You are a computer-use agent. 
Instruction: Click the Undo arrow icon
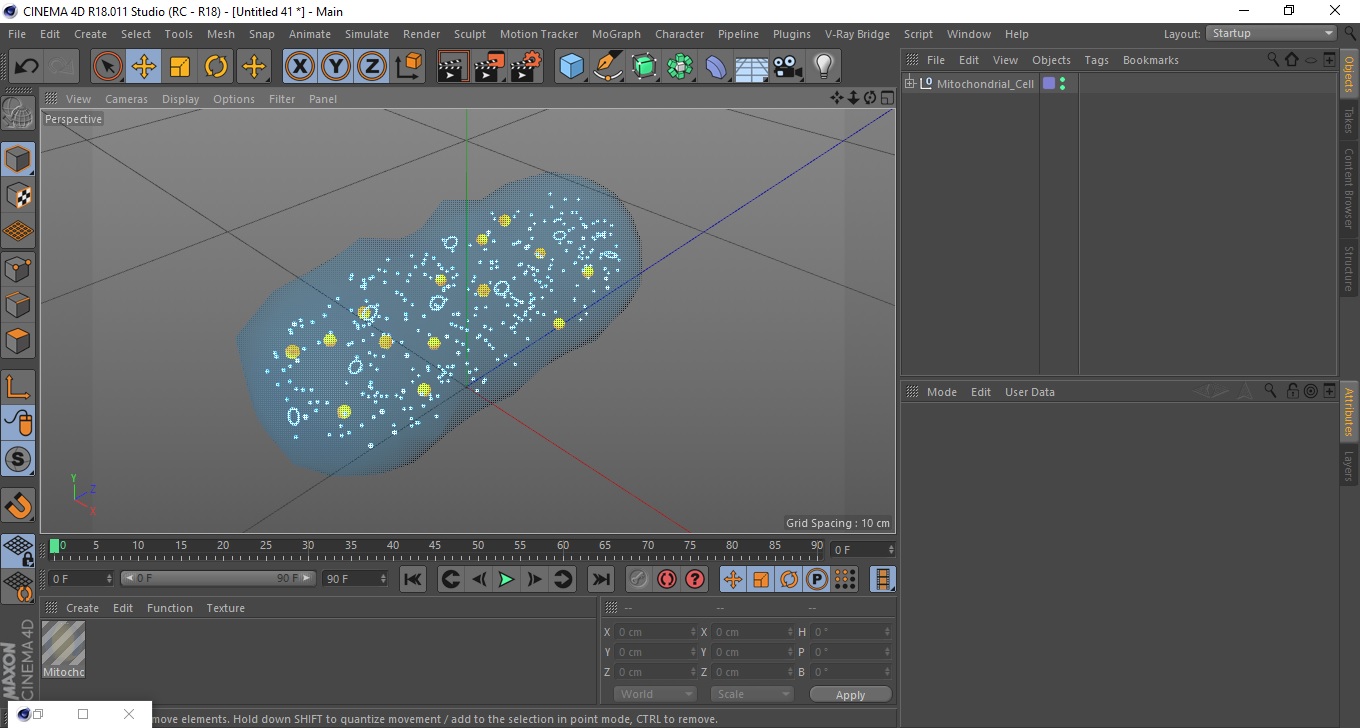[x=26, y=67]
